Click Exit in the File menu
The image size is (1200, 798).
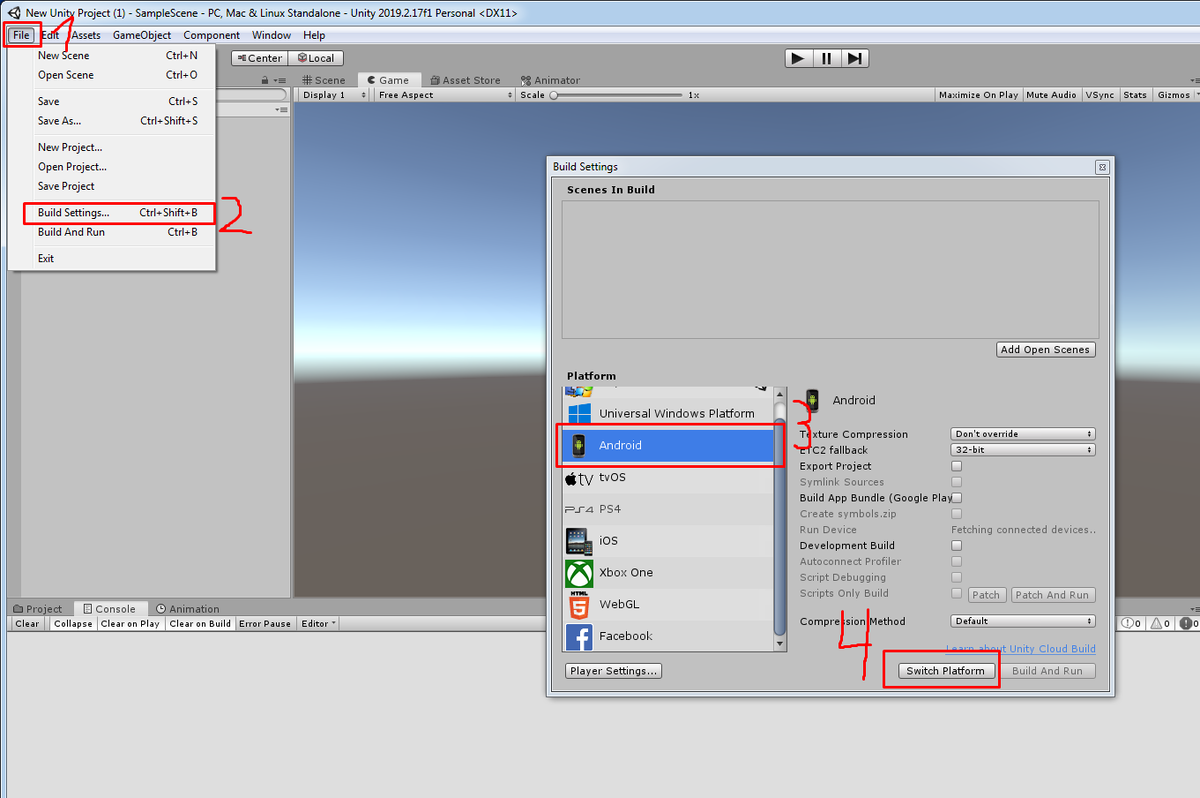[112, 258]
